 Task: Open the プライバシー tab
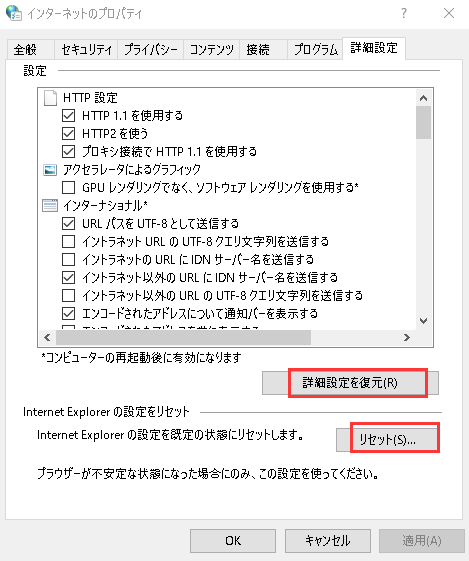point(151,49)
